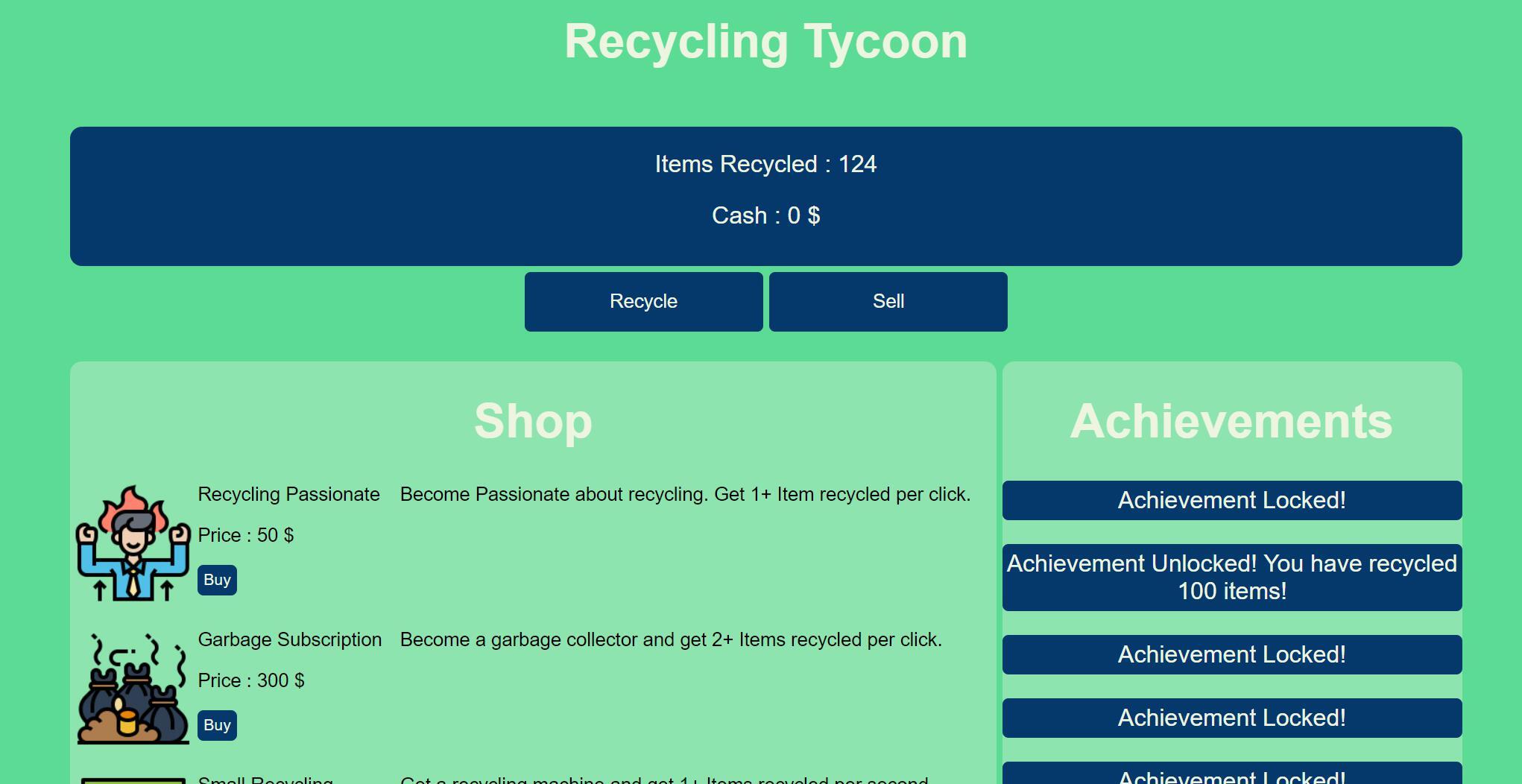Image resolution: width=1522 pixels, height=784 pixels.
Task: Click the Recycling Passionate flaming man icon
Action: coord(133,543)
